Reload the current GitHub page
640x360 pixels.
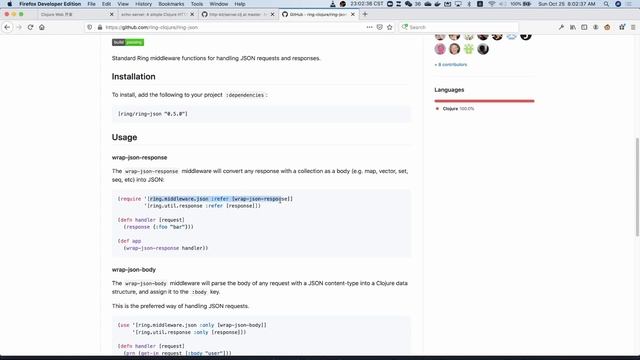(30, 27)
